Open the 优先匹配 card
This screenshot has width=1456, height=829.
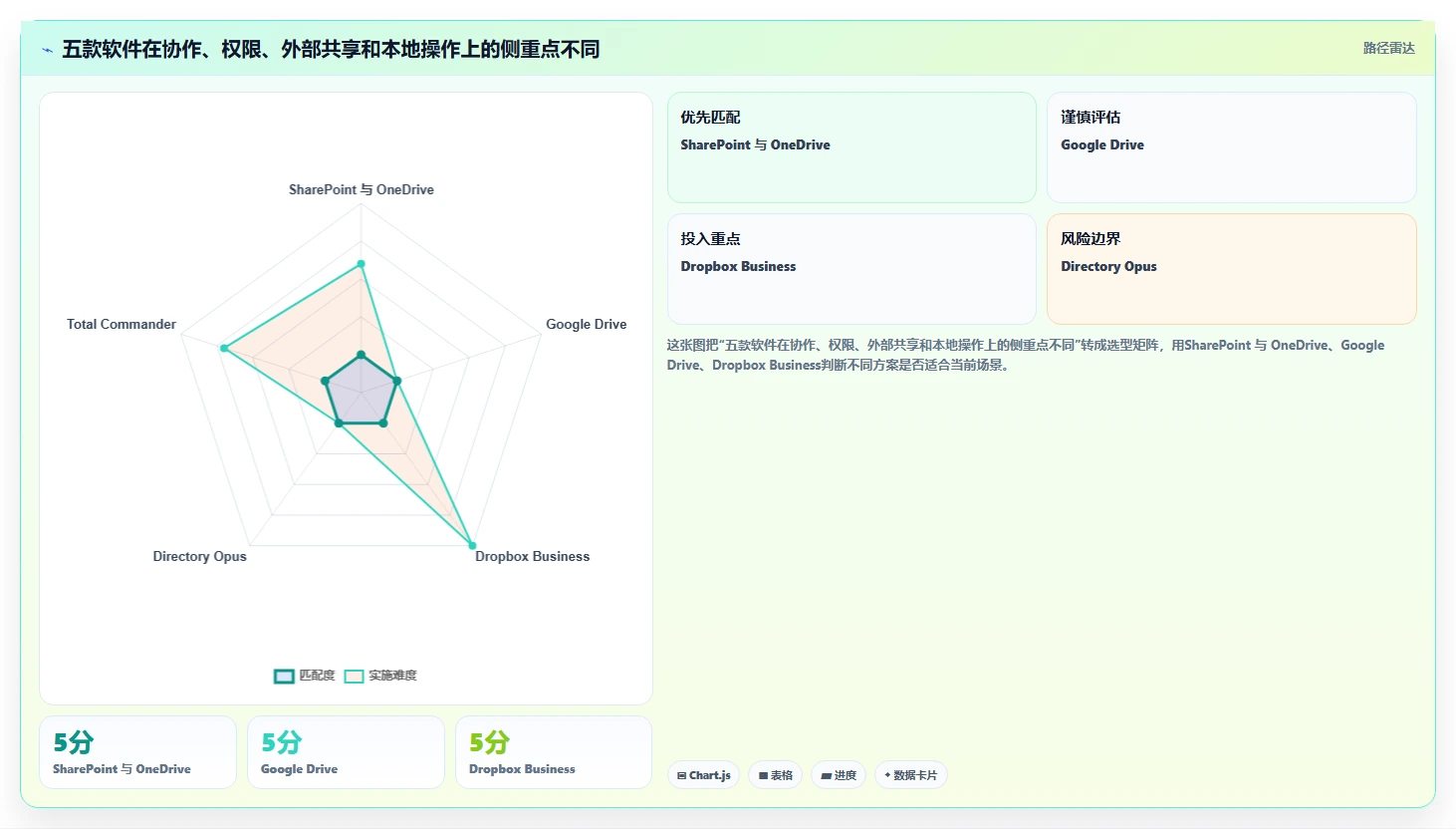(x=851, y=147)
